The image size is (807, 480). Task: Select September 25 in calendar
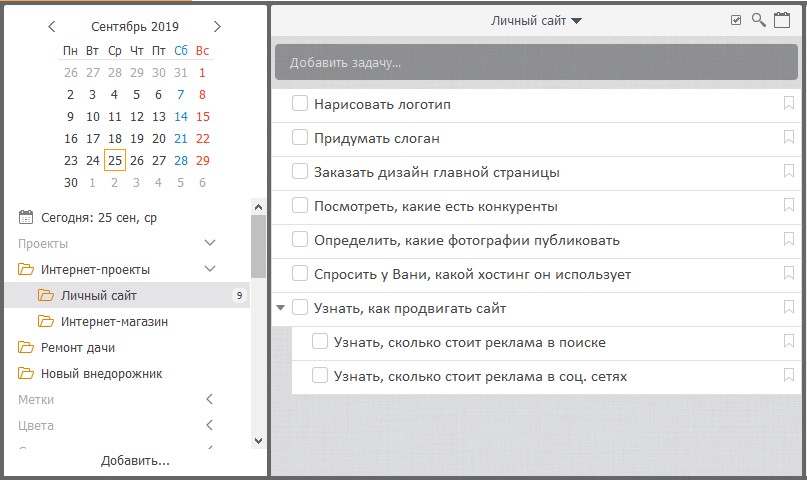[115, 161]
